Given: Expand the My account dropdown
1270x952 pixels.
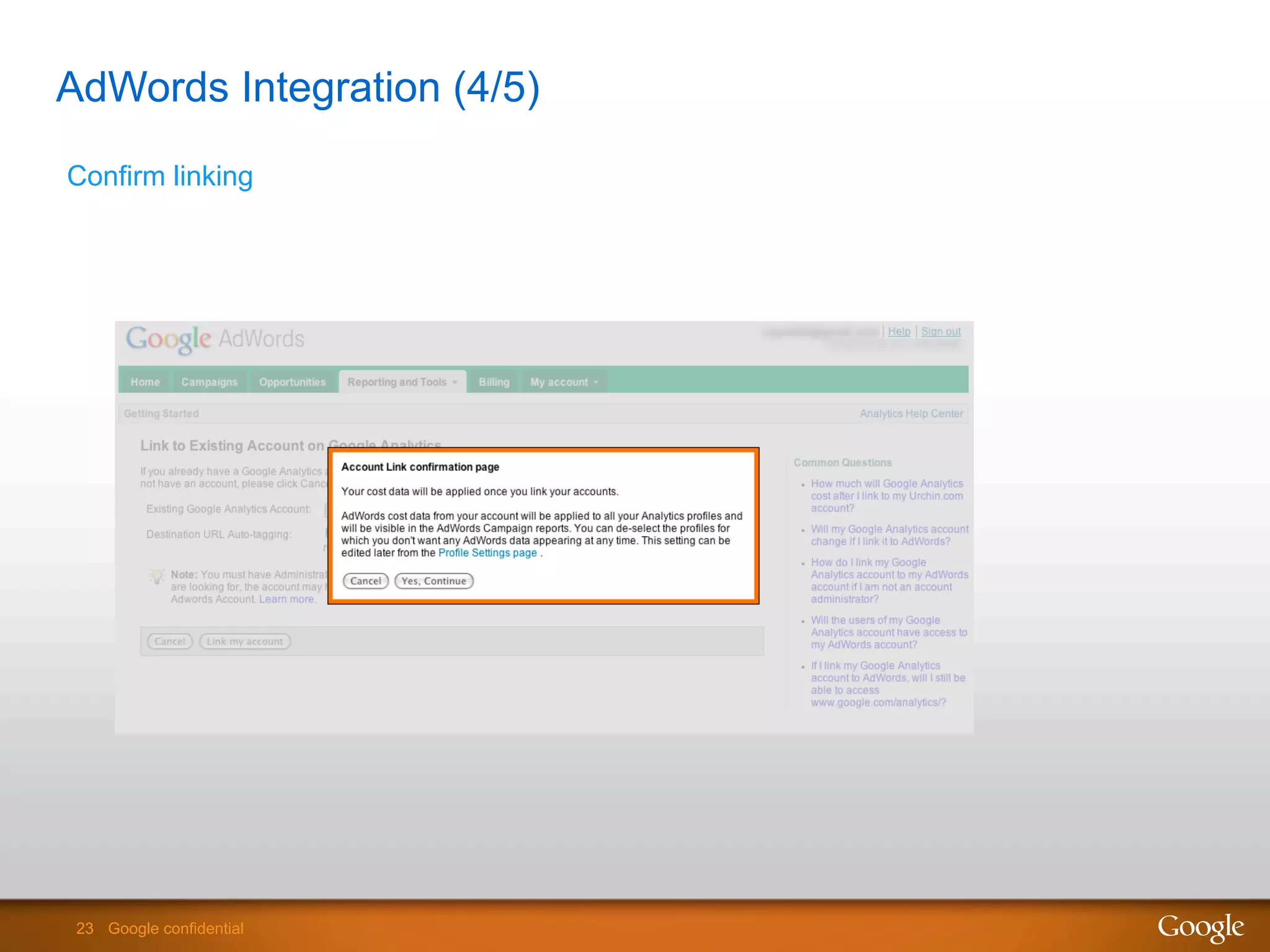Looking at the screenshot, I should click(564, 382).
